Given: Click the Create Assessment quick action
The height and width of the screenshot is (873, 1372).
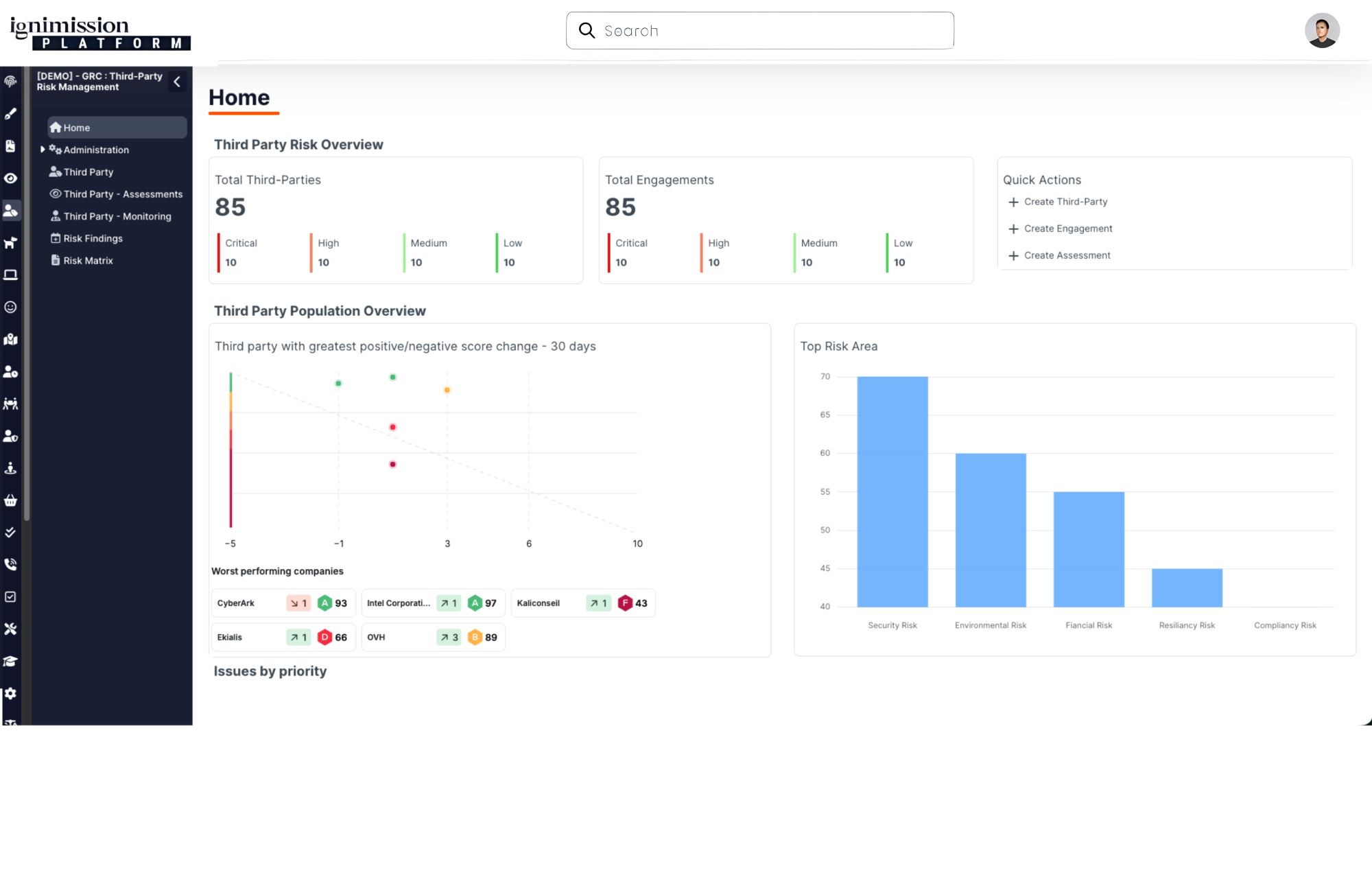Looking at the screenshot, I should pos(1067,255).
